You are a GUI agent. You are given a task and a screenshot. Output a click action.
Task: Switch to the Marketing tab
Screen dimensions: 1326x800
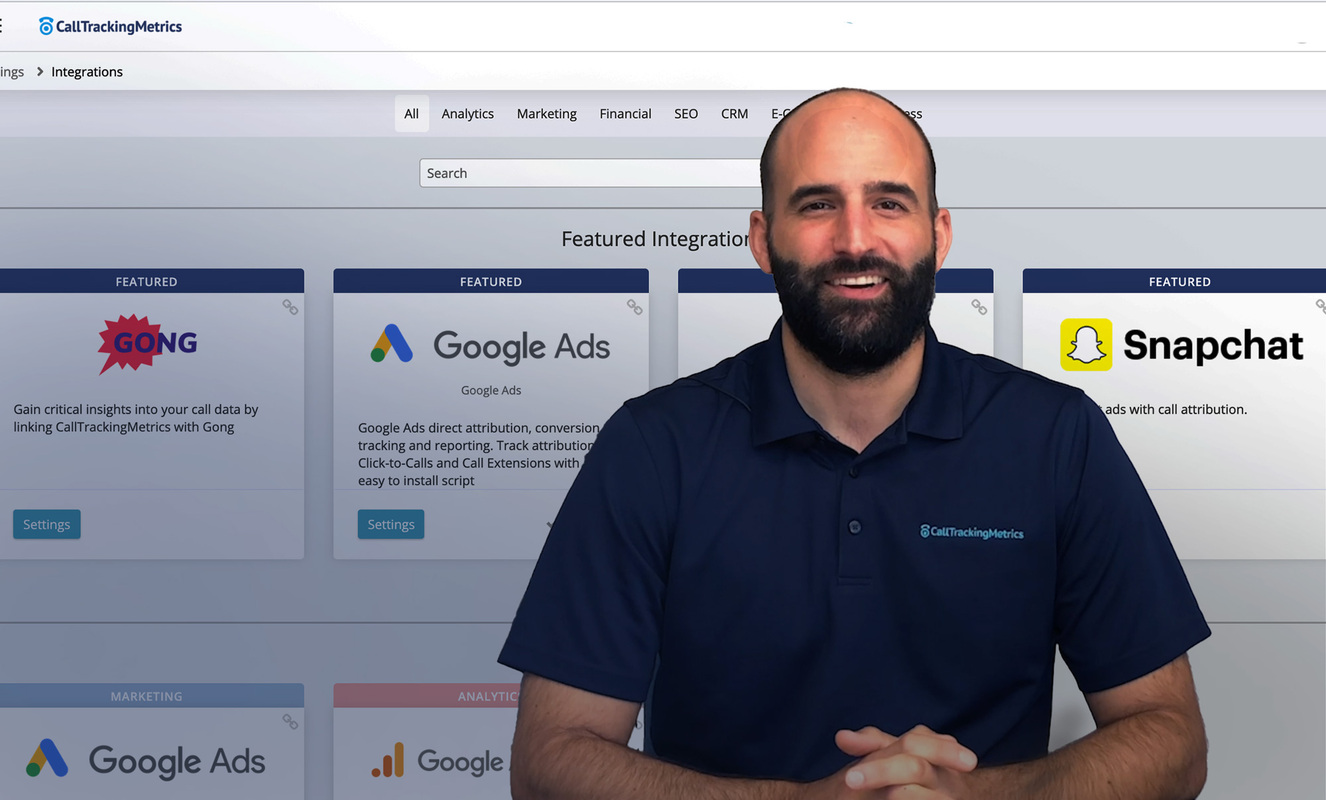click(546, 113)
